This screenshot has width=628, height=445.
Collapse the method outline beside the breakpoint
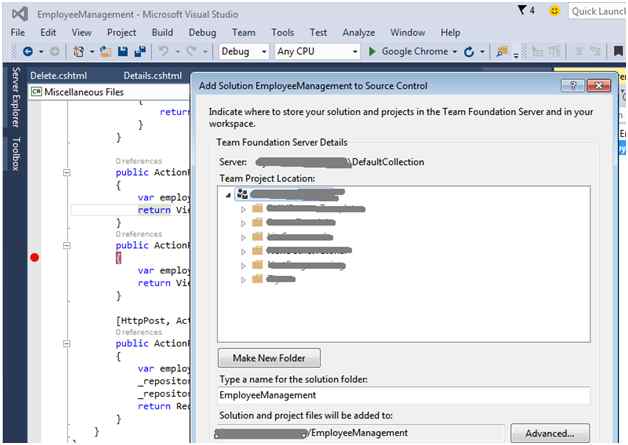tap(67, 245)
